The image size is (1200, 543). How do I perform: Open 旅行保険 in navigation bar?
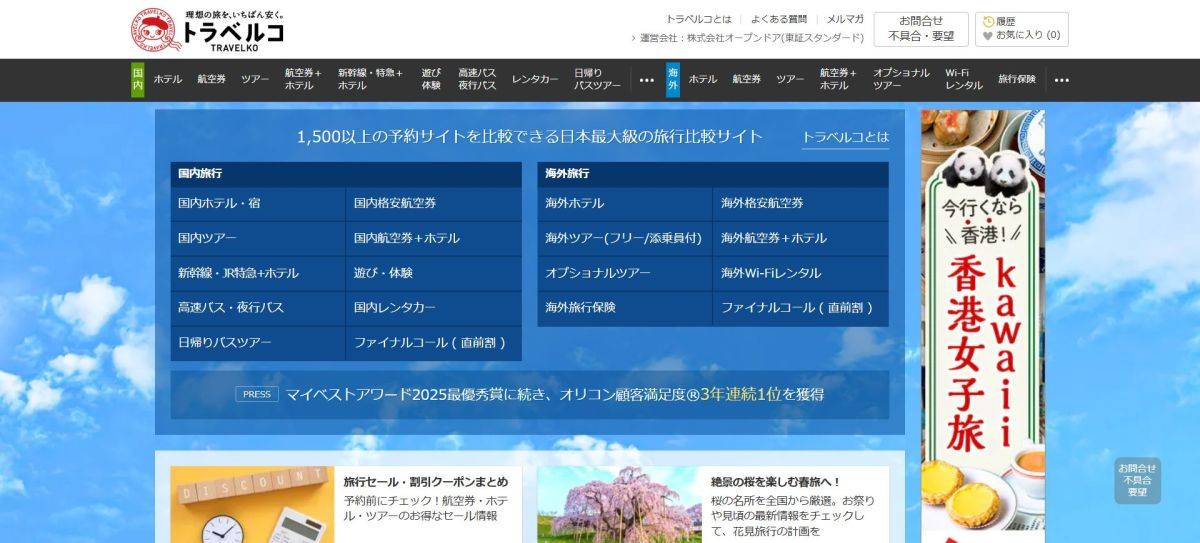1017,79
